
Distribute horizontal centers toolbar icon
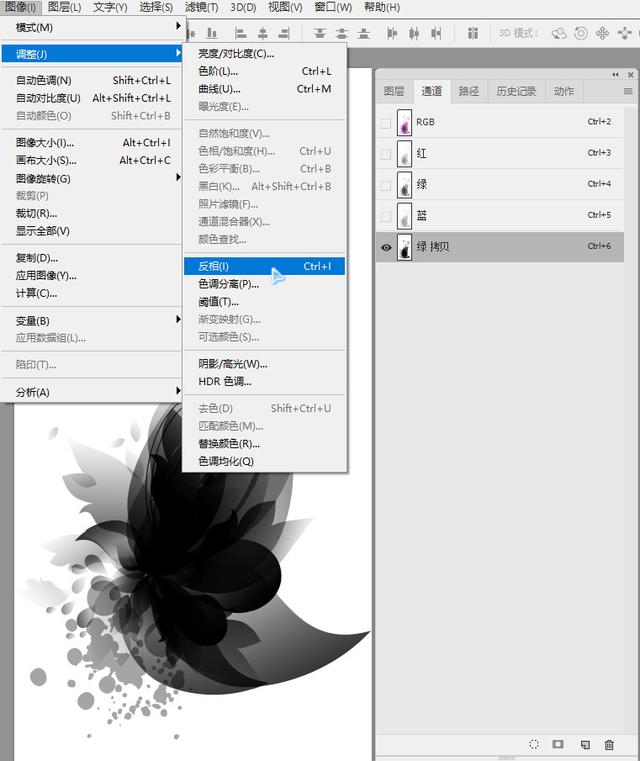[414, 33]
